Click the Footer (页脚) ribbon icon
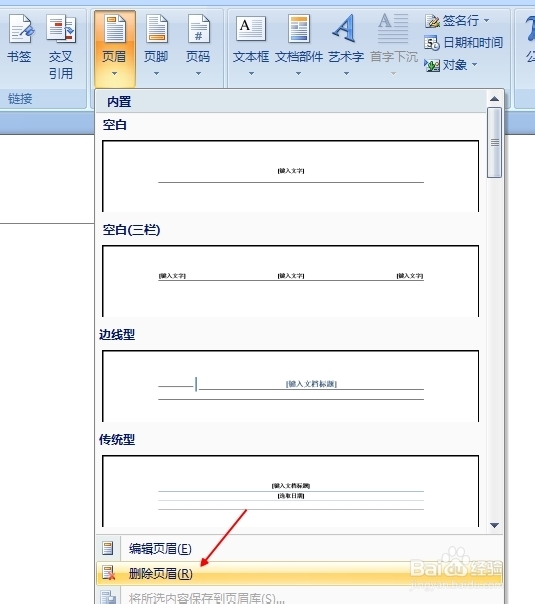The width and height of the screenshot is (535, 604). pos(156,29)
